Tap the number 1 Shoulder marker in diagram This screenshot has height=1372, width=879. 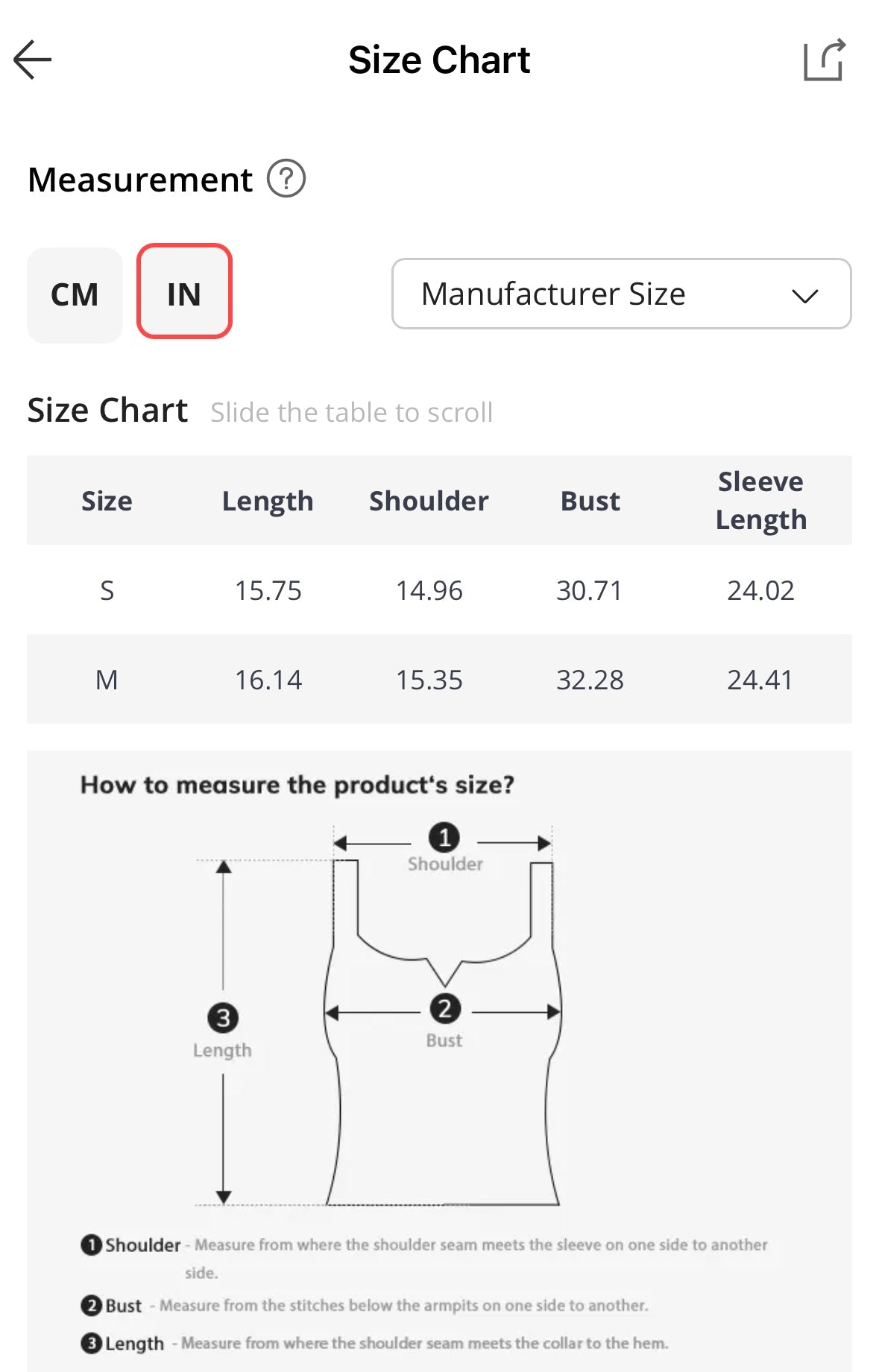click(x=444, y=838)
